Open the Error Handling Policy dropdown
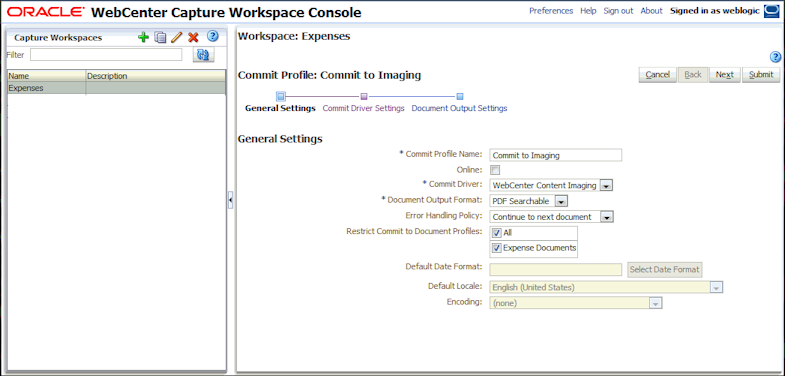Viewport: 785px width, 376px height. point(607,217)
